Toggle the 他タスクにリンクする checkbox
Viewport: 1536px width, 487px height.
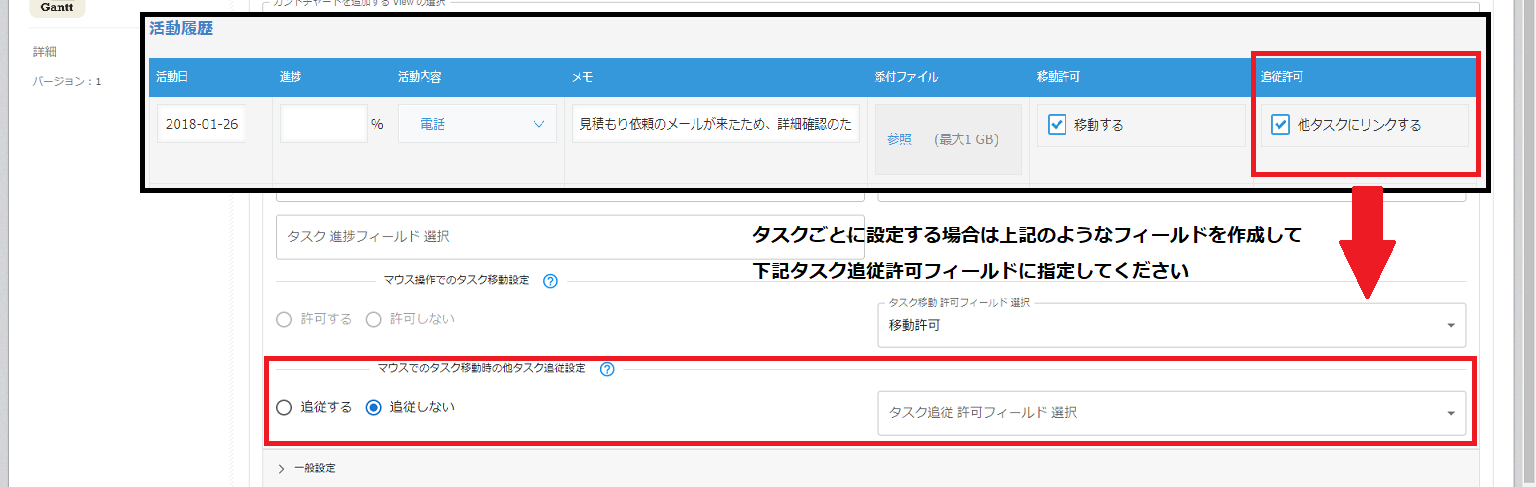pos(1280,125)
